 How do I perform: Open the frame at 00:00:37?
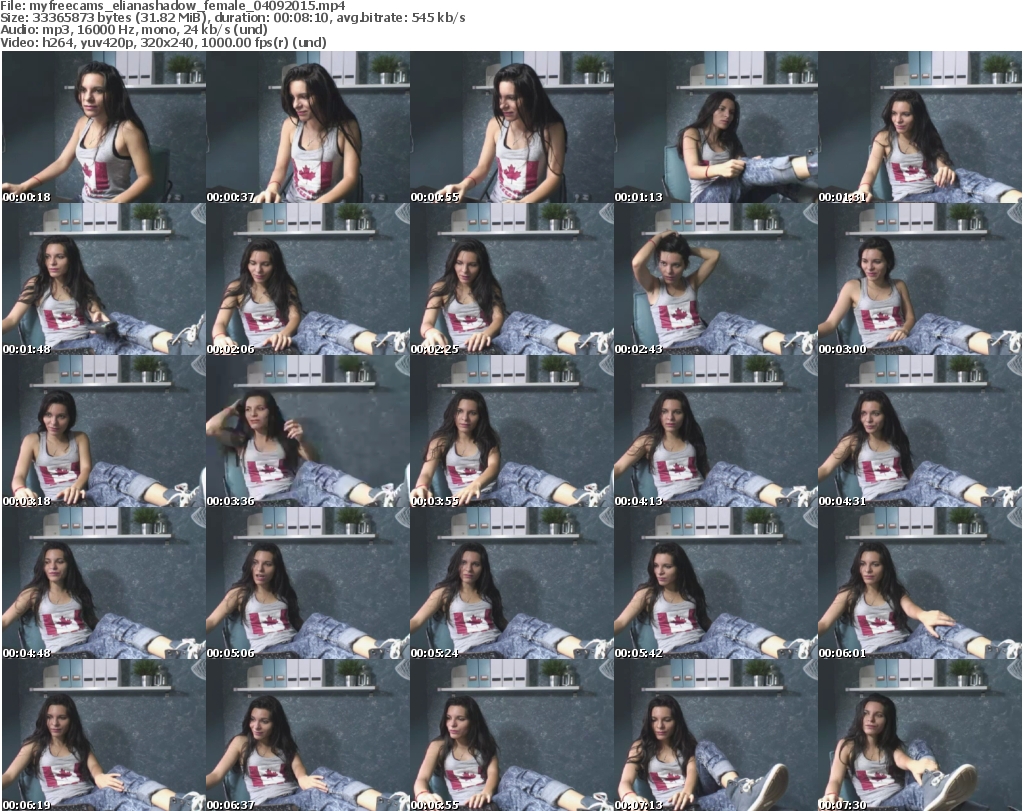click(x=308, y=127)
